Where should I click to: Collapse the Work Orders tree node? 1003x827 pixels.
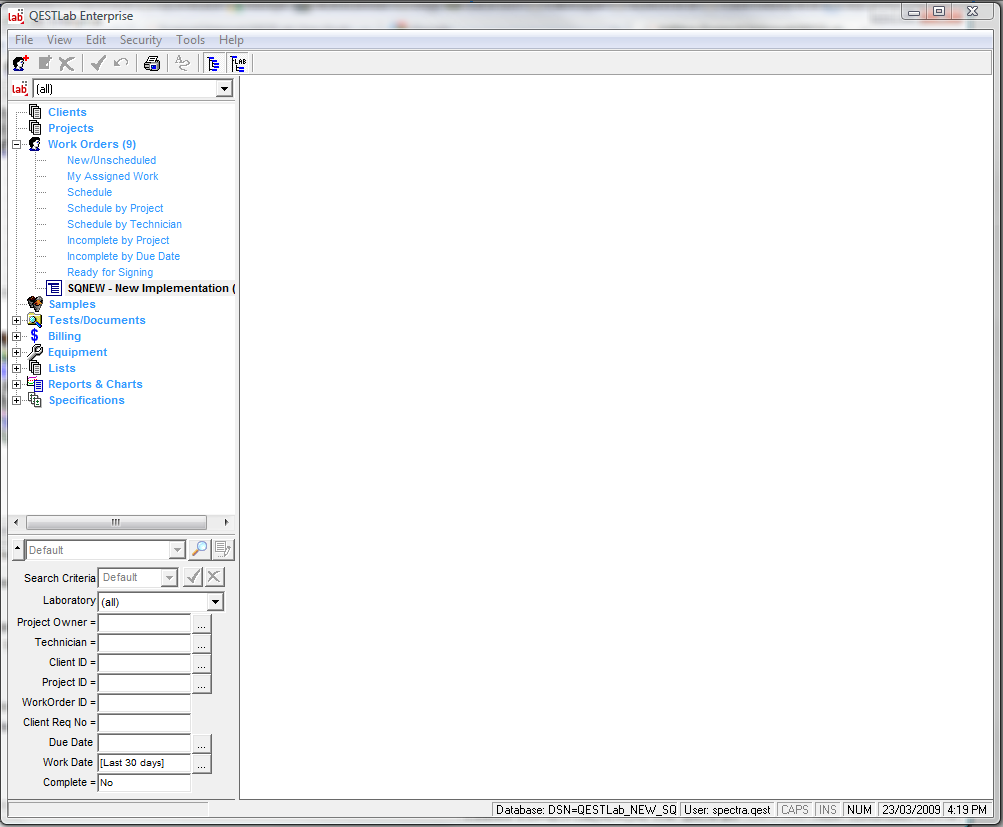[x=16, y=144]
